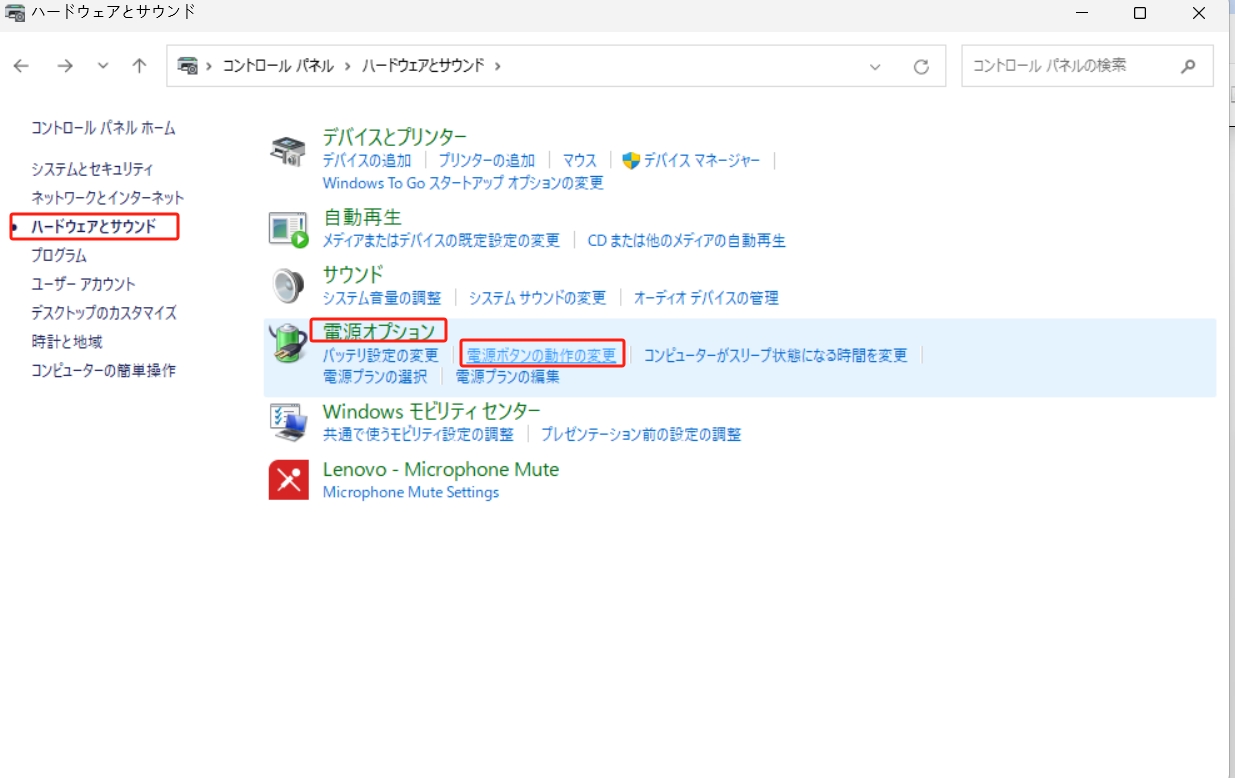Open デバイス マネージャー link
This screenshot has width=1235, height=778.
click(701, 160)
